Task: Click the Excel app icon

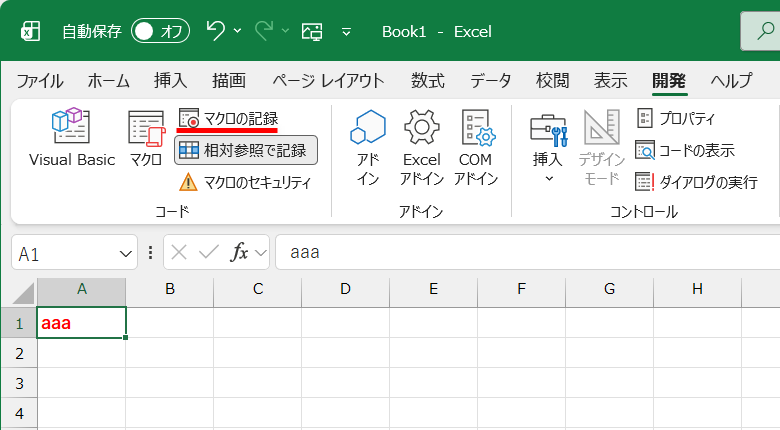Action: point(30,31)
